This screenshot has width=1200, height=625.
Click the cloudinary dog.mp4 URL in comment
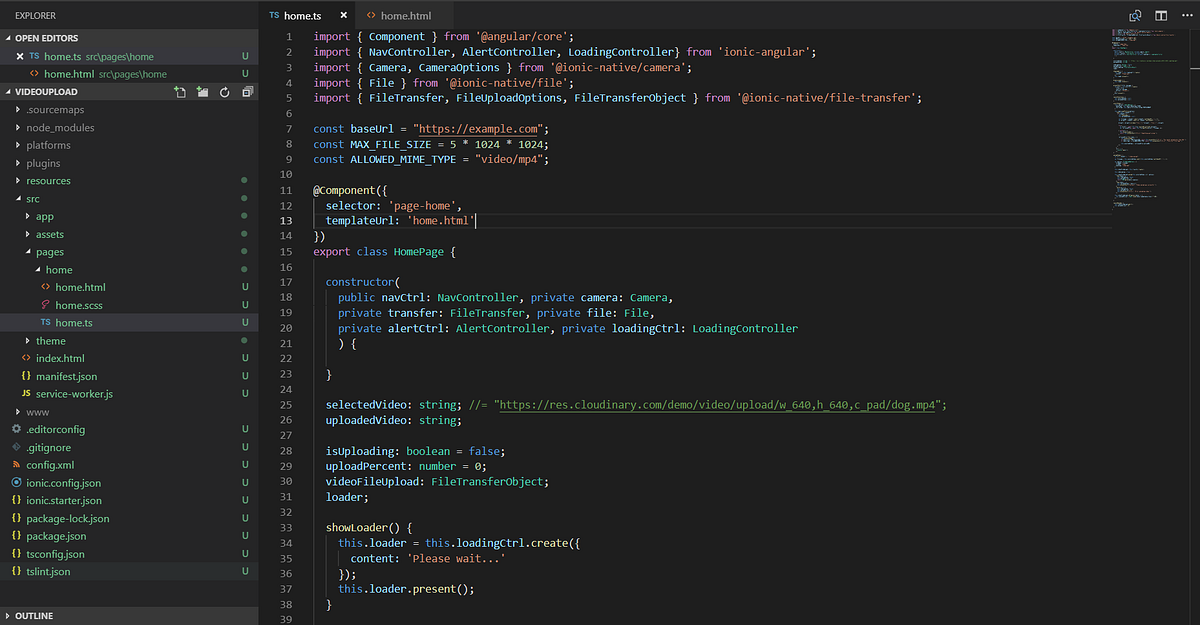(x=717, y=405)
